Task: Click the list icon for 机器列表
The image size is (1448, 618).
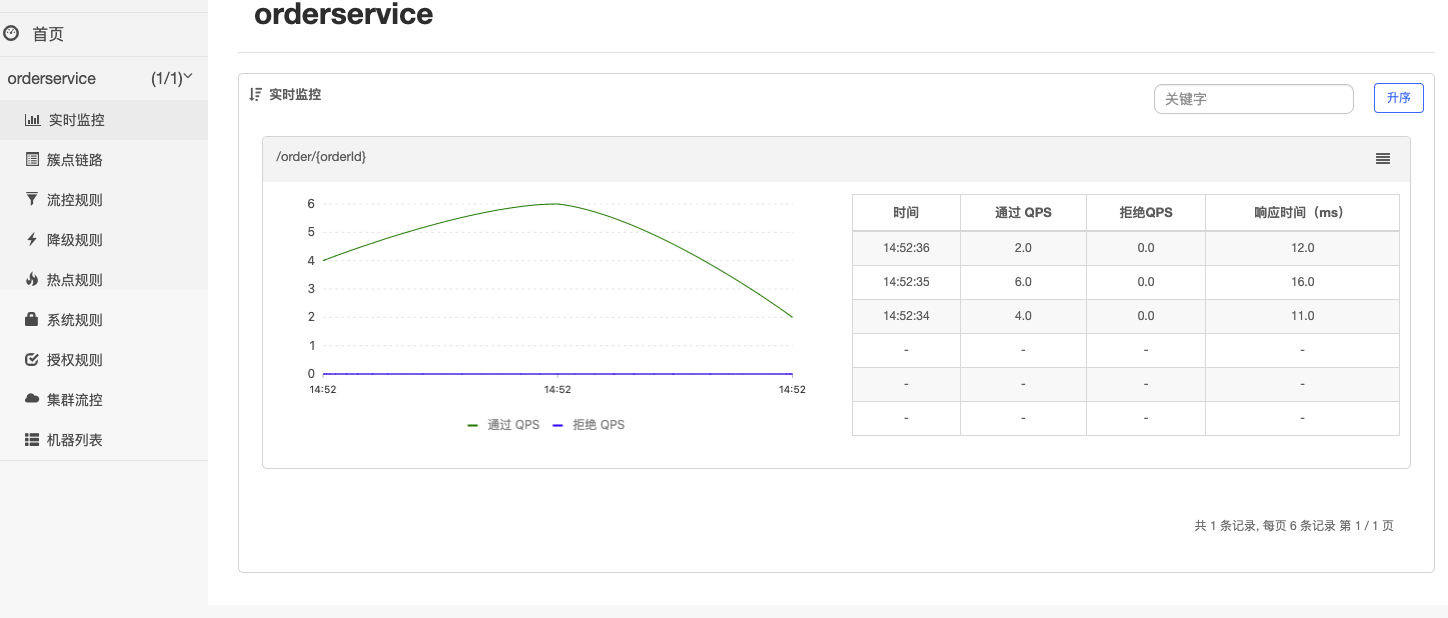Action: click(x=32, y=439)
